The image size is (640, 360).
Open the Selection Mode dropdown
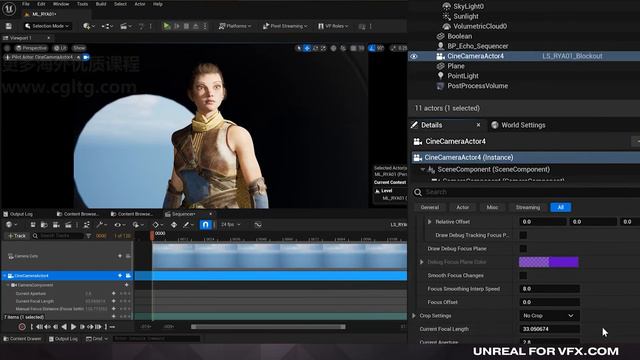(x=47, y=26)
